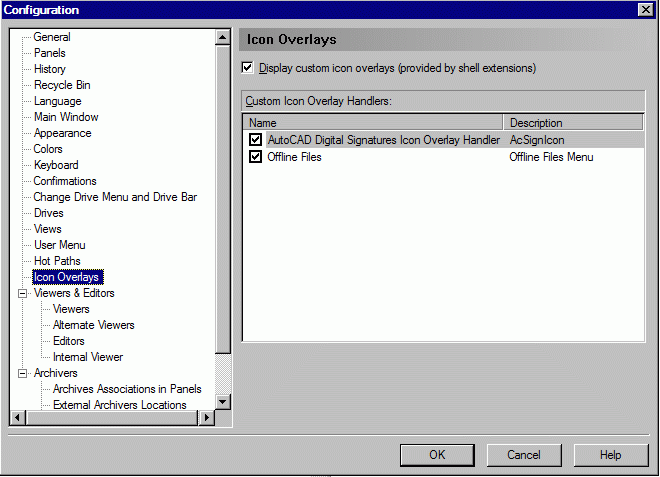Select Colors in configuration tree
The width and height of the screenshot is (660, 477).
[x=48, y=149]
